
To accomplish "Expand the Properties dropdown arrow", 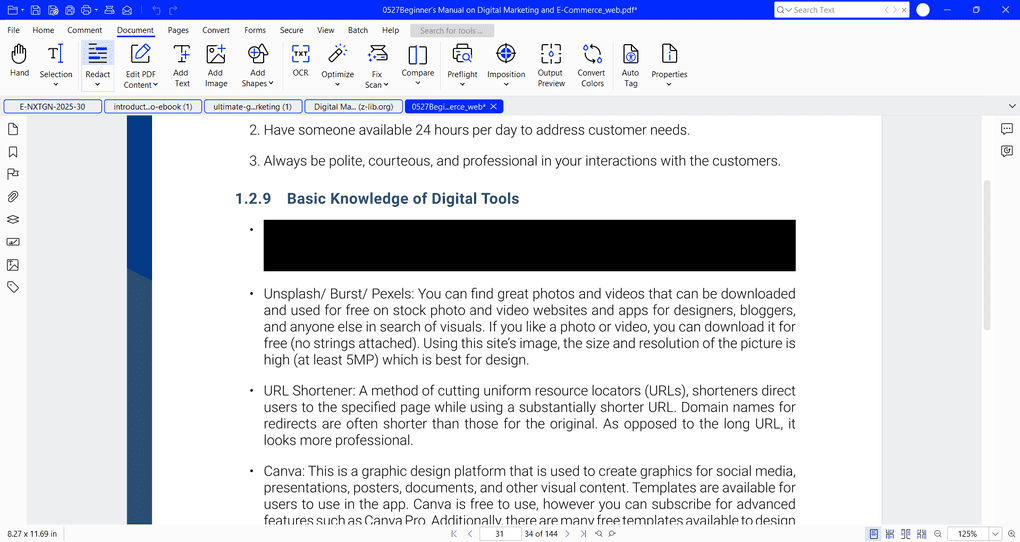I will point(669,85).
